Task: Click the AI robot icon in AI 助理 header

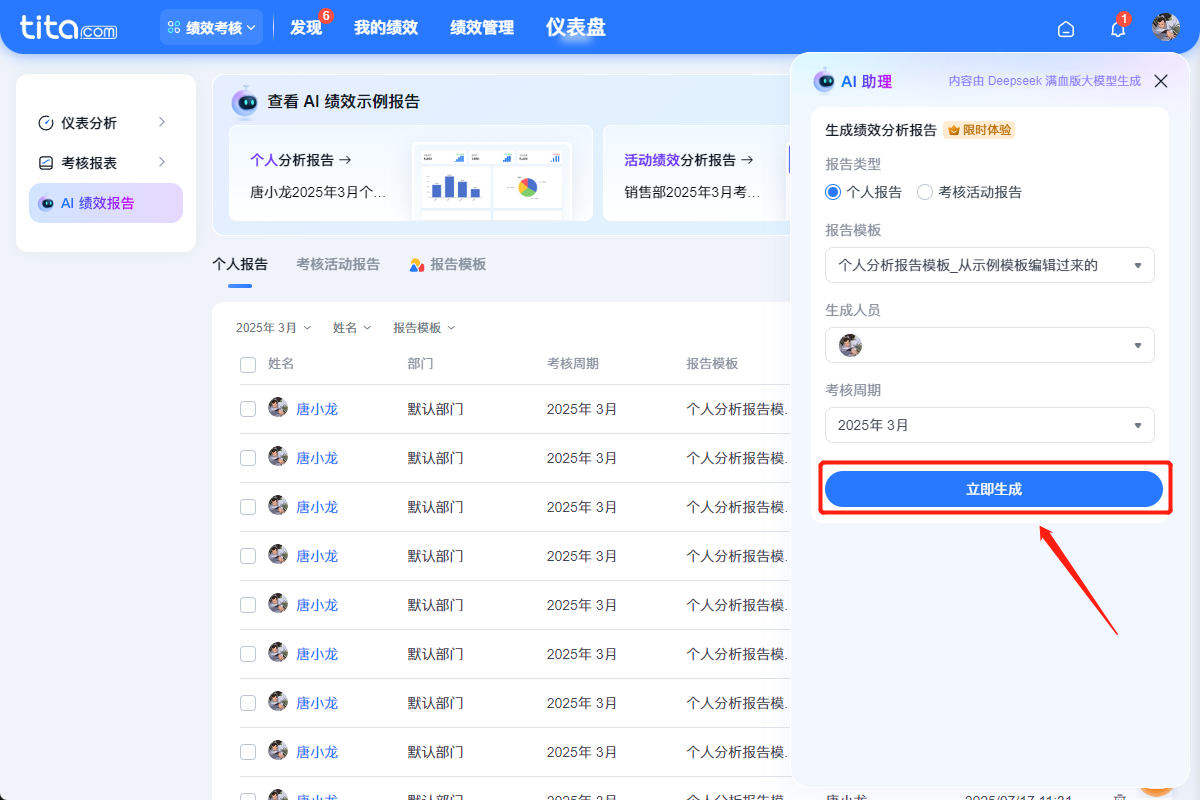Action: (824, 80)
